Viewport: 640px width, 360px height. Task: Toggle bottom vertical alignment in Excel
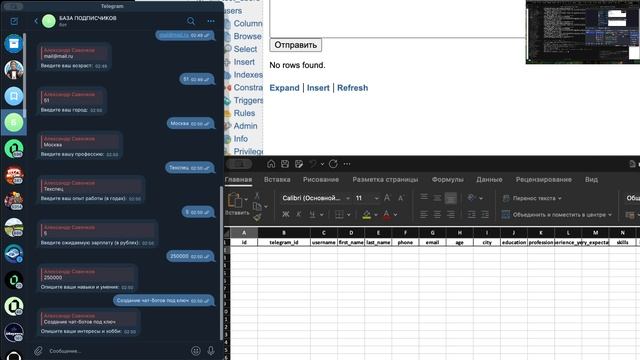(451, 198)
